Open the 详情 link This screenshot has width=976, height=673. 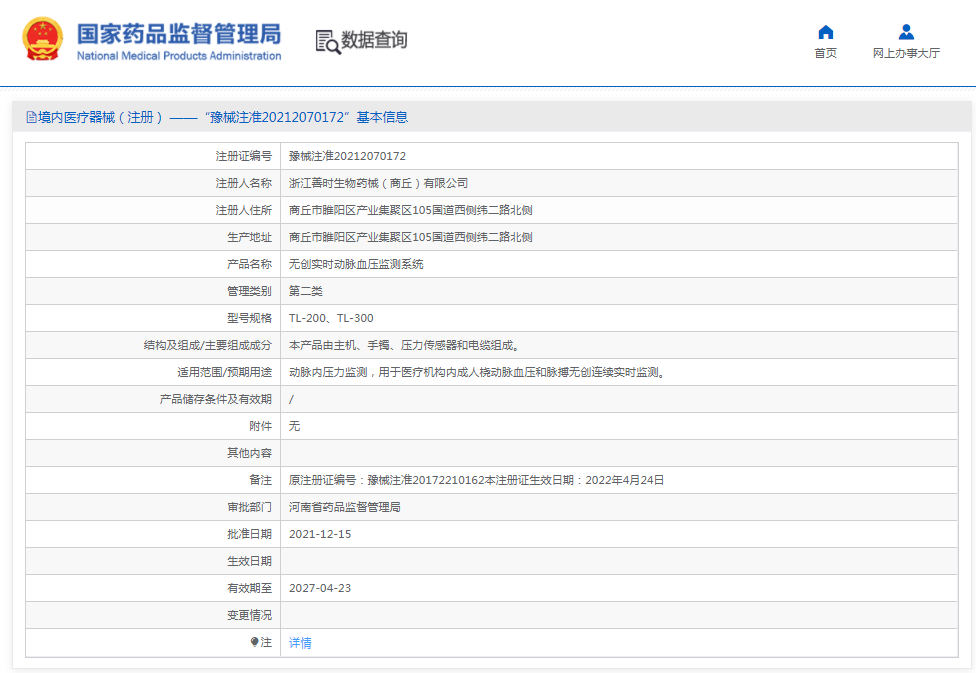300,643
